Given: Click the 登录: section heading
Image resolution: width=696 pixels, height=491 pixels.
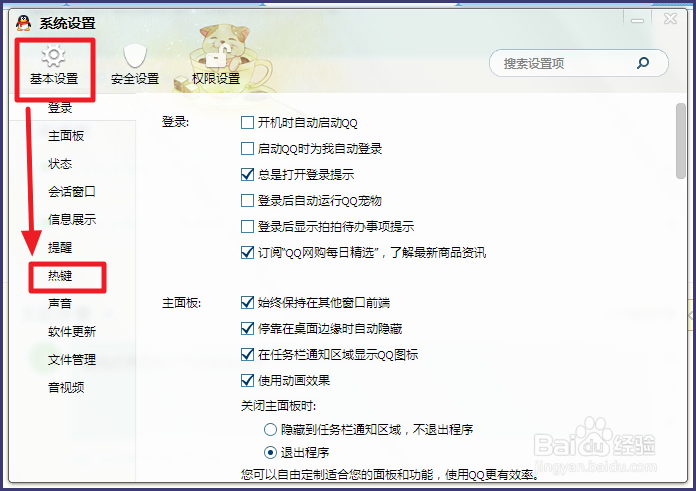Looking at the screenshot, I should (x=175, y=122).
